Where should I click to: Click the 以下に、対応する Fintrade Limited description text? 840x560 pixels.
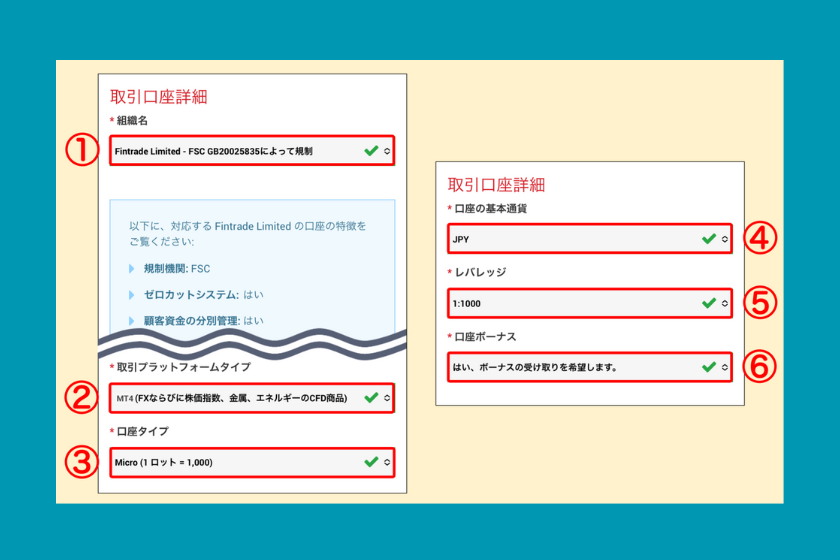click(248, 234)
